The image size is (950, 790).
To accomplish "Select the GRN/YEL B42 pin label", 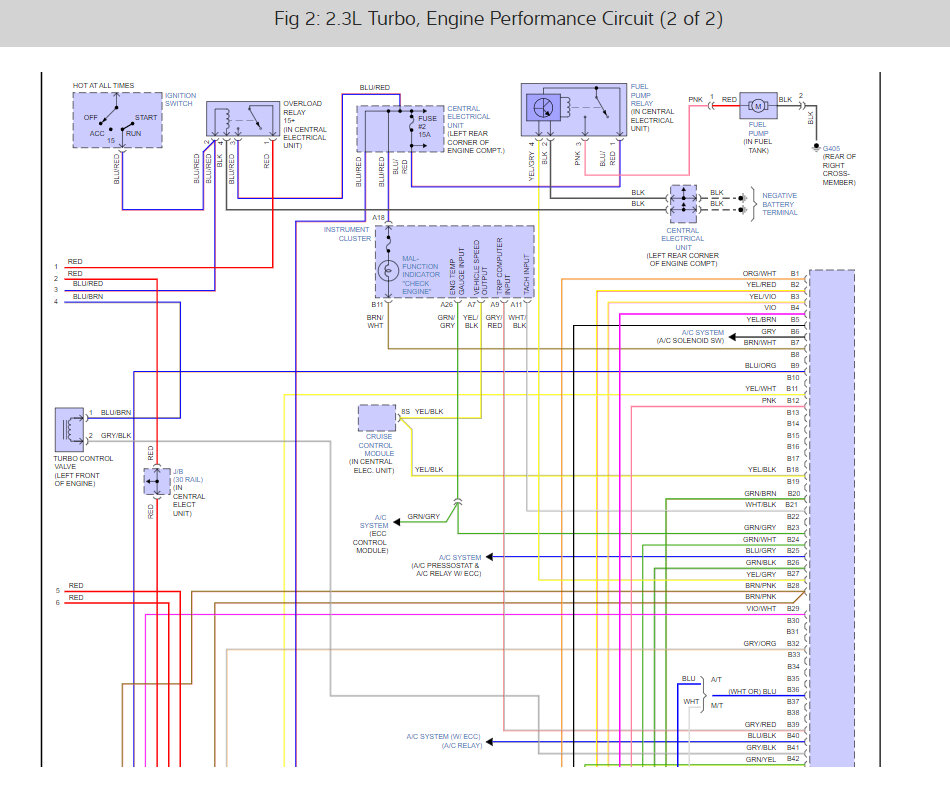I will tap(773, 760).
